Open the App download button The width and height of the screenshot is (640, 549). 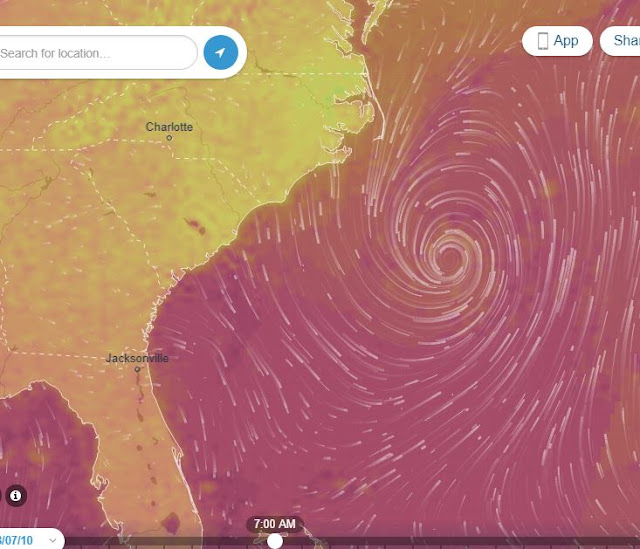tap(557, 41)
